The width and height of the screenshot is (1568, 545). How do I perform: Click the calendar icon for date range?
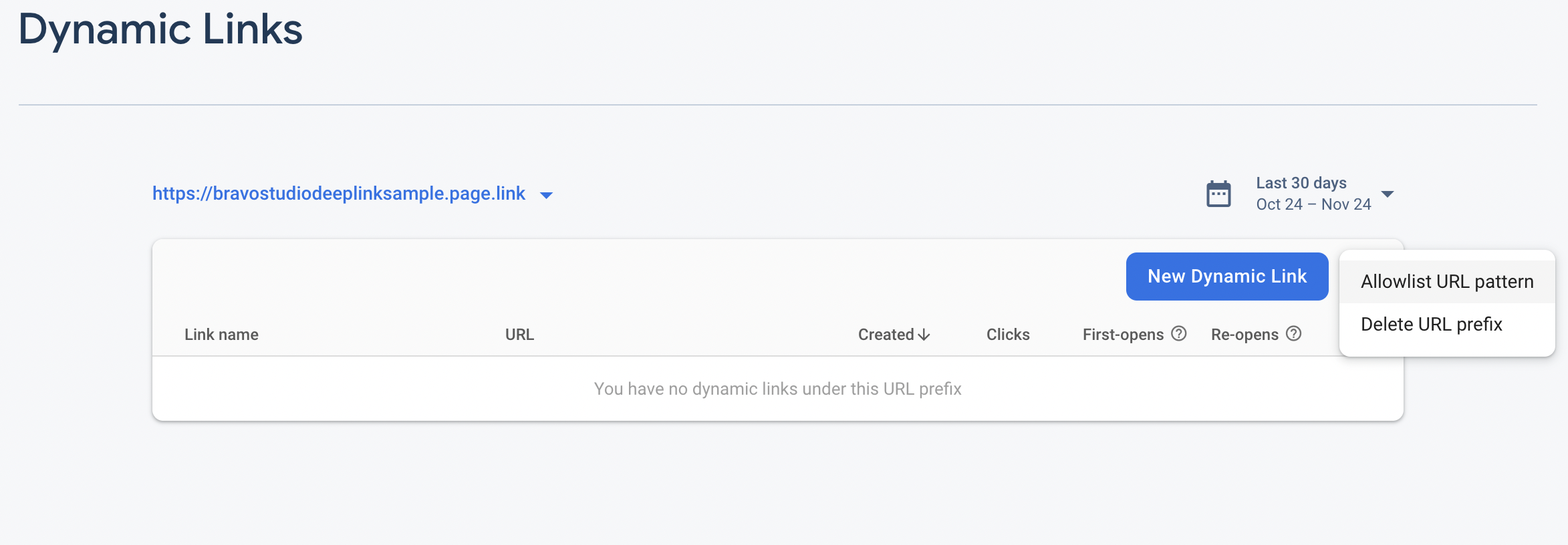pyautogui.click(x=1218, y=194)
